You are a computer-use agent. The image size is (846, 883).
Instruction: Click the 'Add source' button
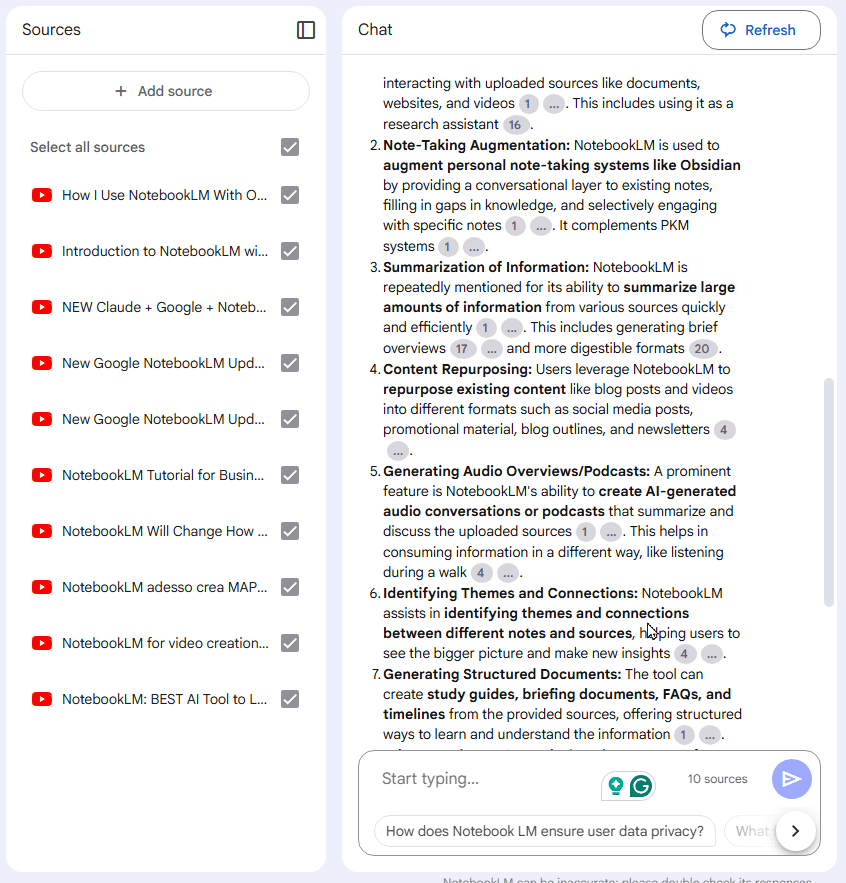(166, 91)
